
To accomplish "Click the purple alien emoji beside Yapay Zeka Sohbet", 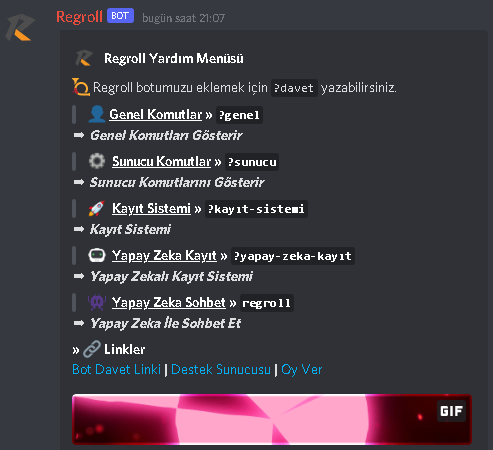I will coord(97,302).
